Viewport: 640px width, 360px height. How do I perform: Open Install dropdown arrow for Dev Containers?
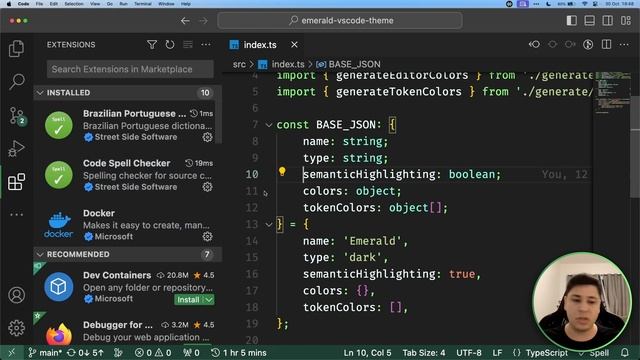[209, 300]
